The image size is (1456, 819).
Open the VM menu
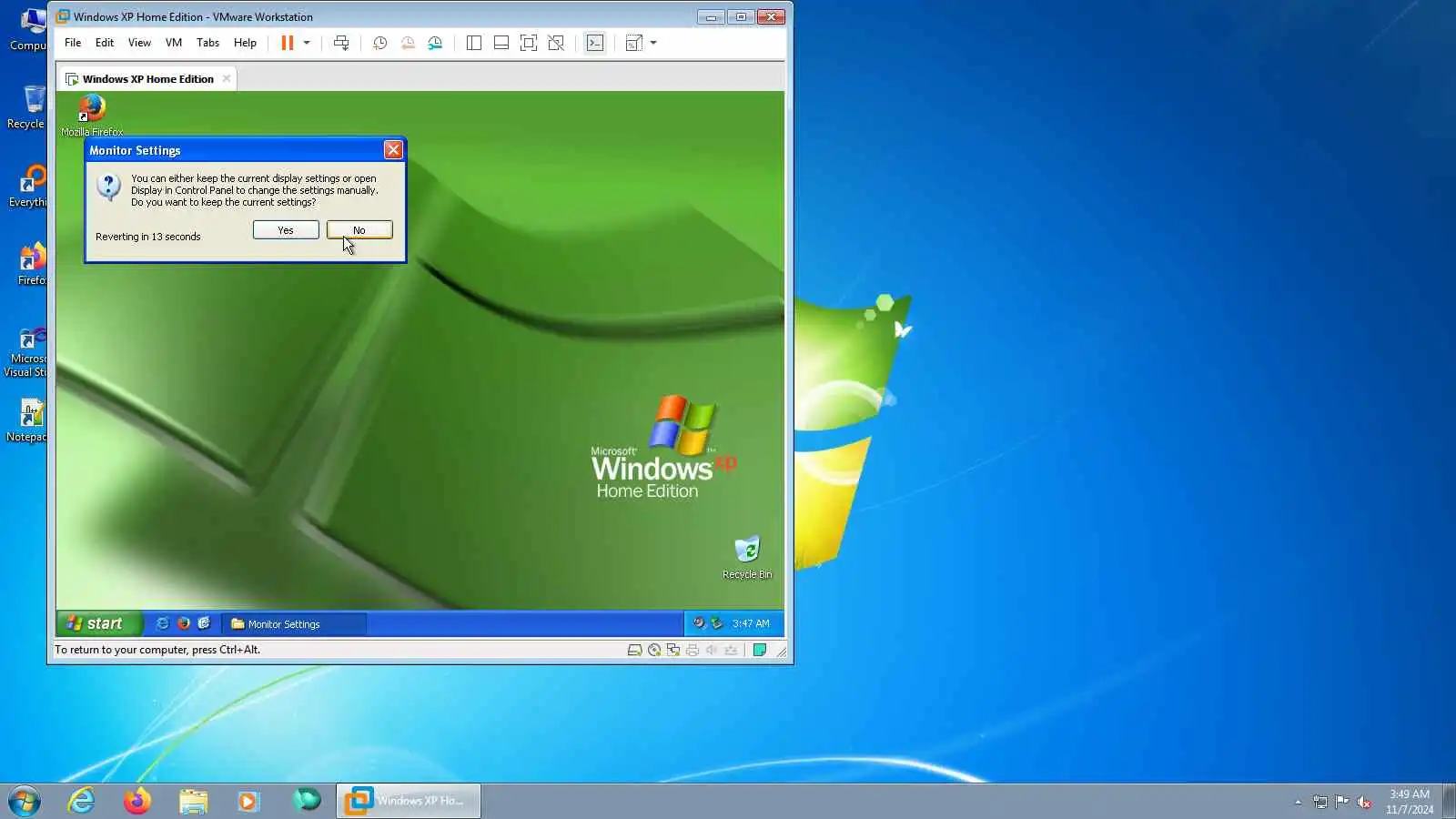click(174, 43)
